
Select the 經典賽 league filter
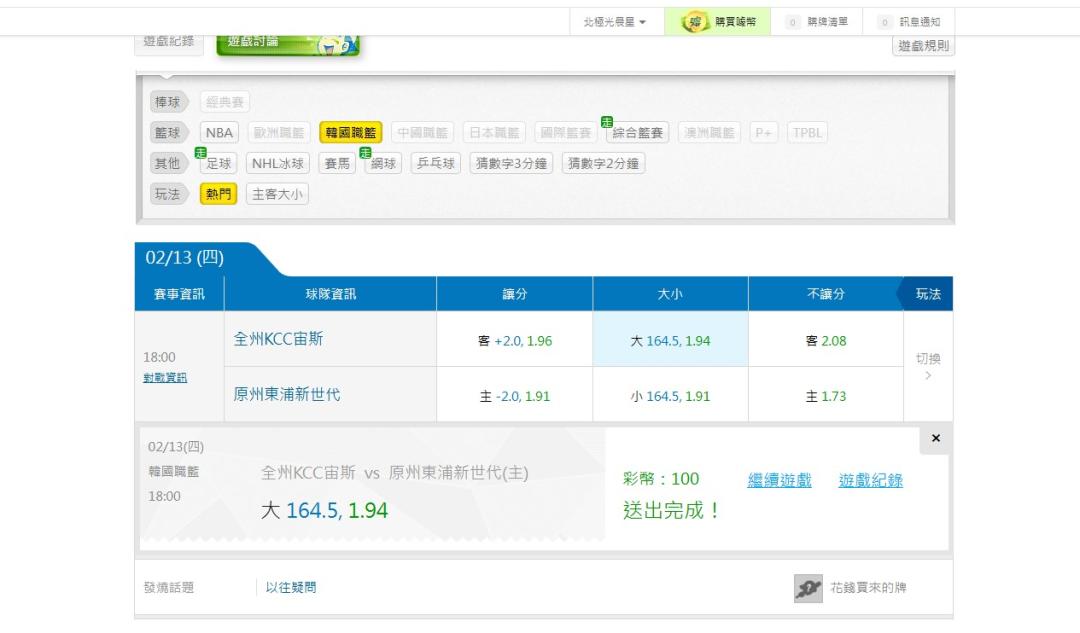coord(225,102)
